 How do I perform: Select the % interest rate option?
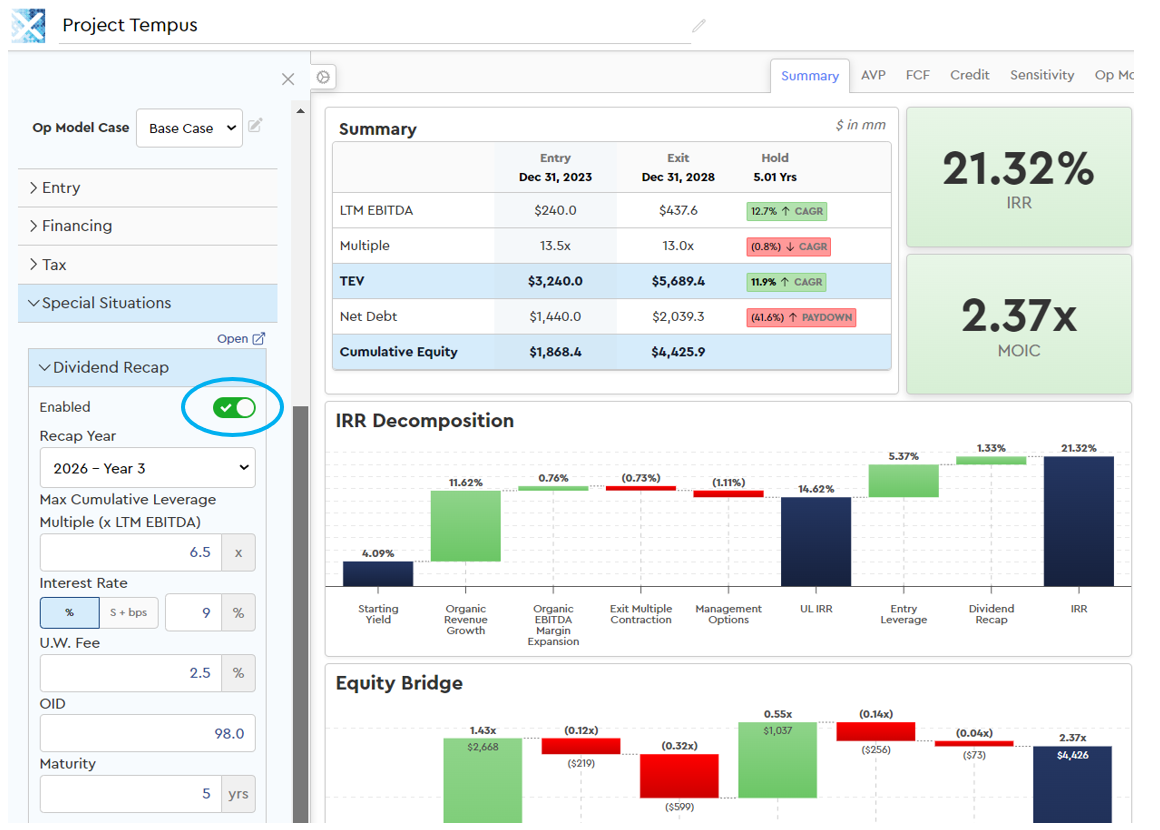click(x=69, y=611)
